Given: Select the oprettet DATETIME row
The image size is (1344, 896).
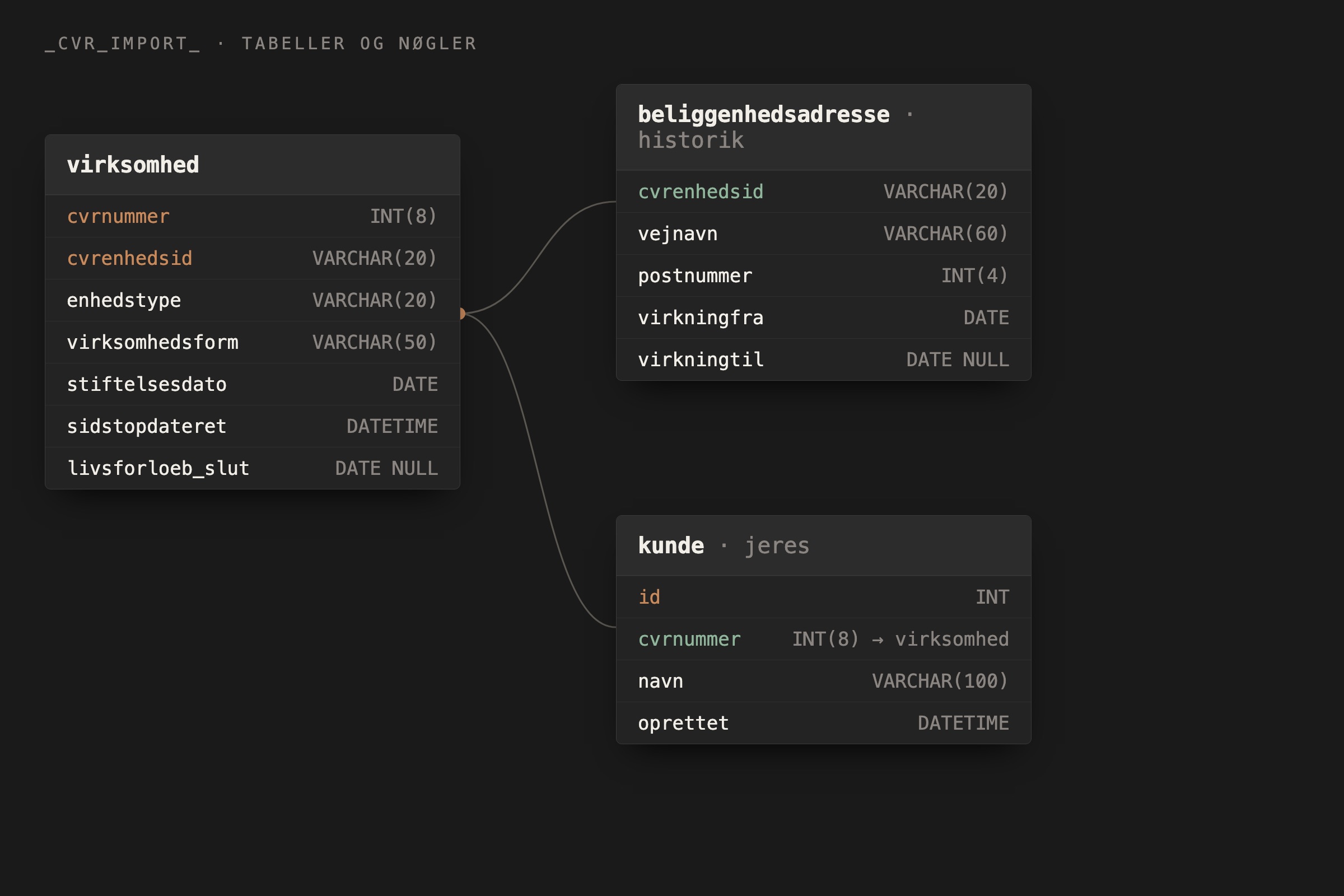Looking at the screenshot, I should tap(823, 723).
